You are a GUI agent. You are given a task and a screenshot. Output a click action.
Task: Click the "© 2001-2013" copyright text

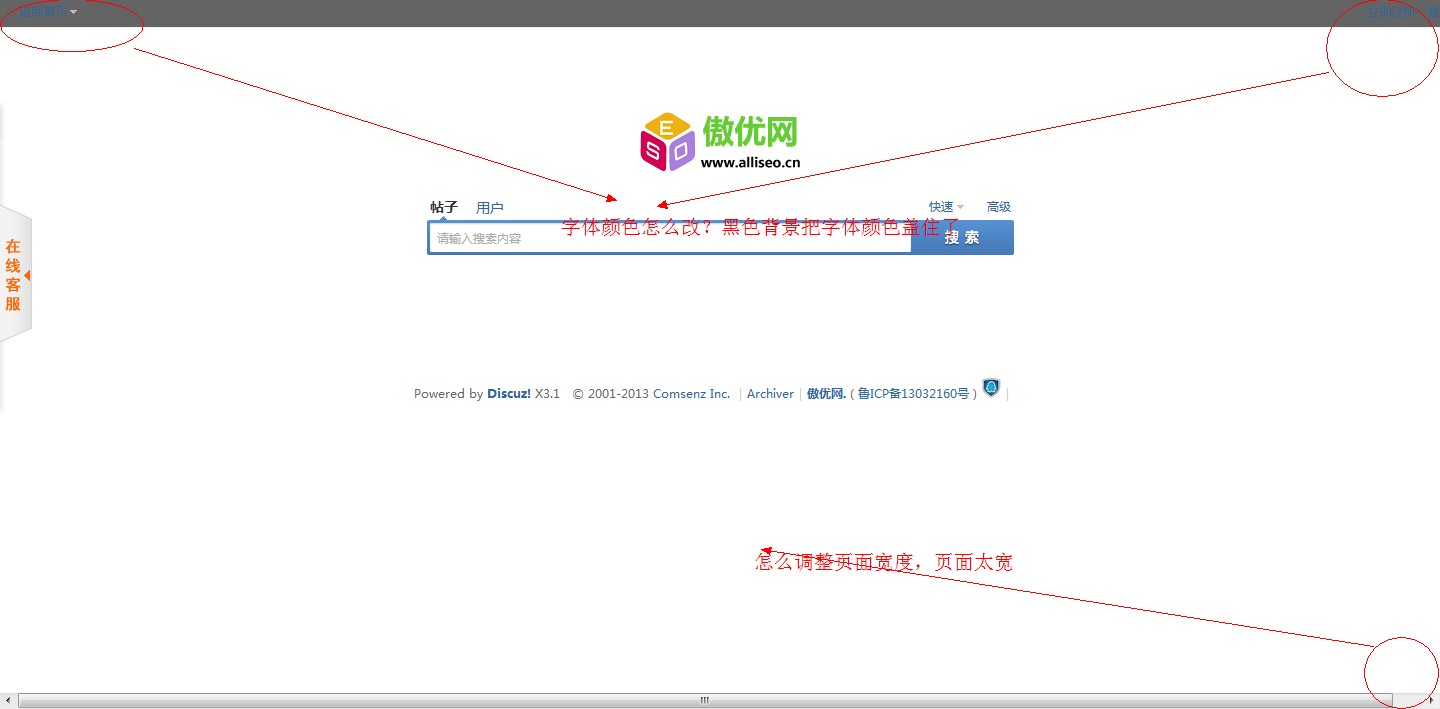[611, 394]
